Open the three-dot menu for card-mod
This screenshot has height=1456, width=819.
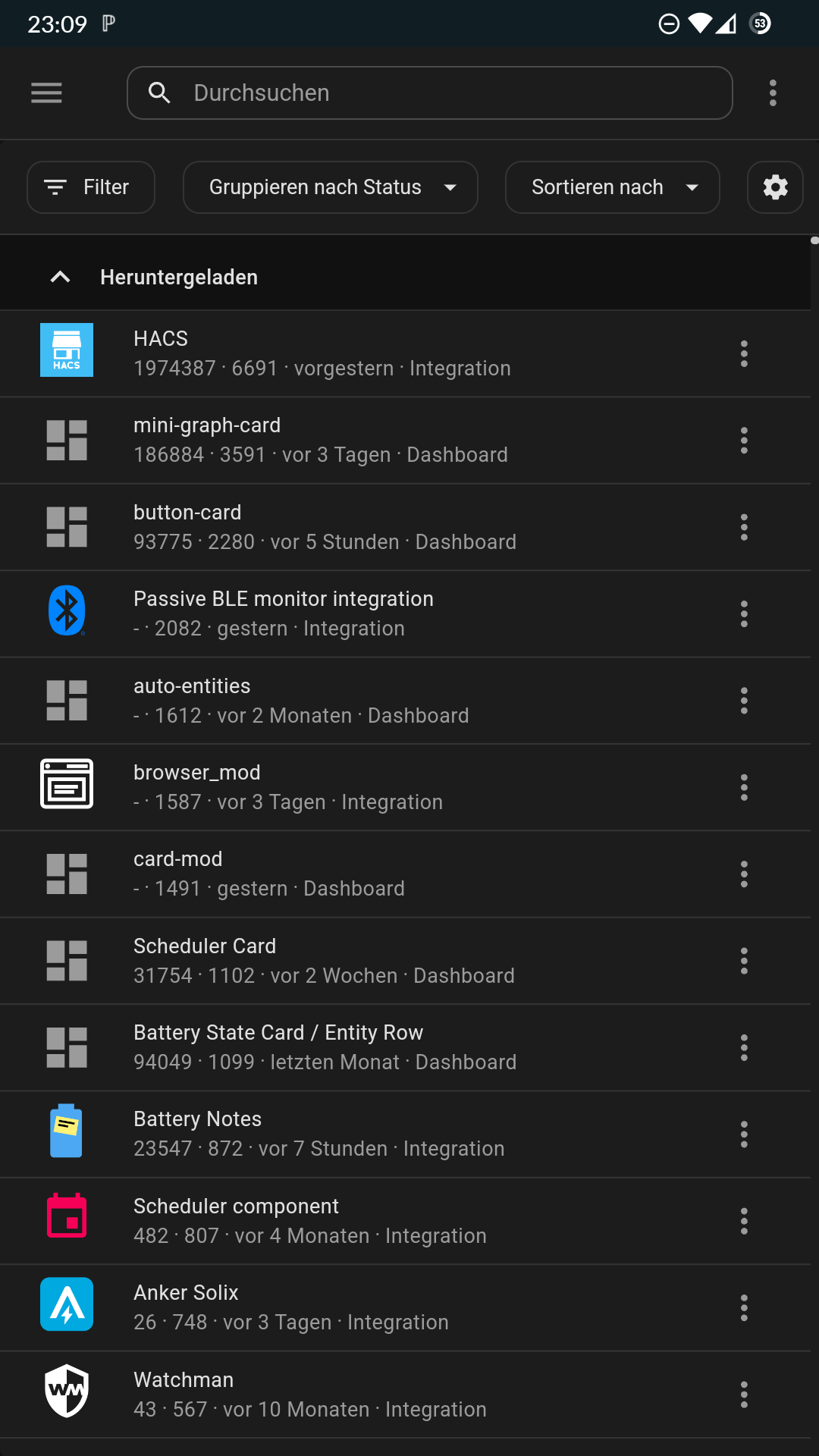pyautogui.click(x=744, y=874)
